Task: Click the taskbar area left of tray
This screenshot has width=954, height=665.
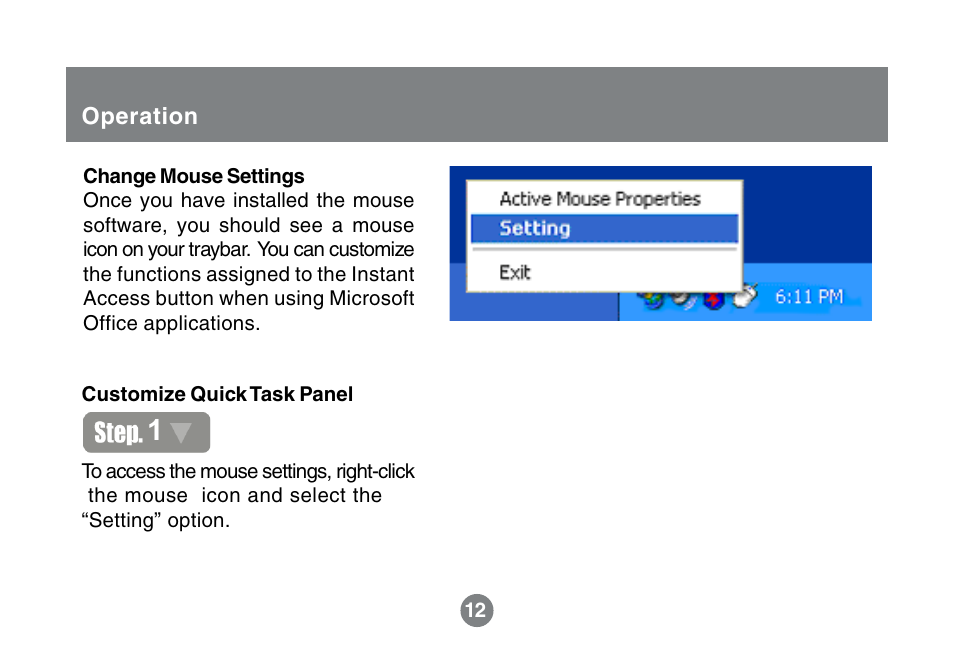Action: click(534, 306)
